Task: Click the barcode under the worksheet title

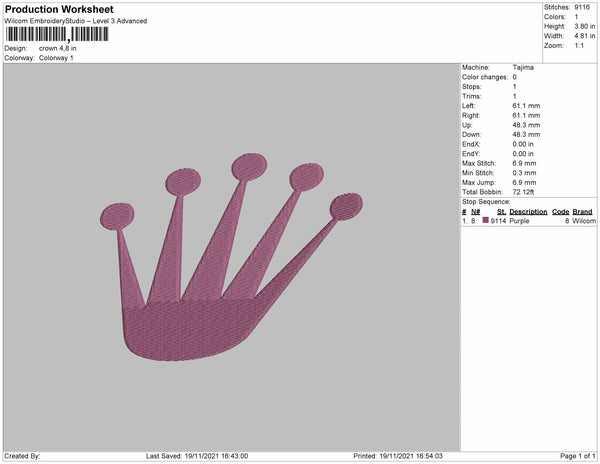Action: click(57, 34)
